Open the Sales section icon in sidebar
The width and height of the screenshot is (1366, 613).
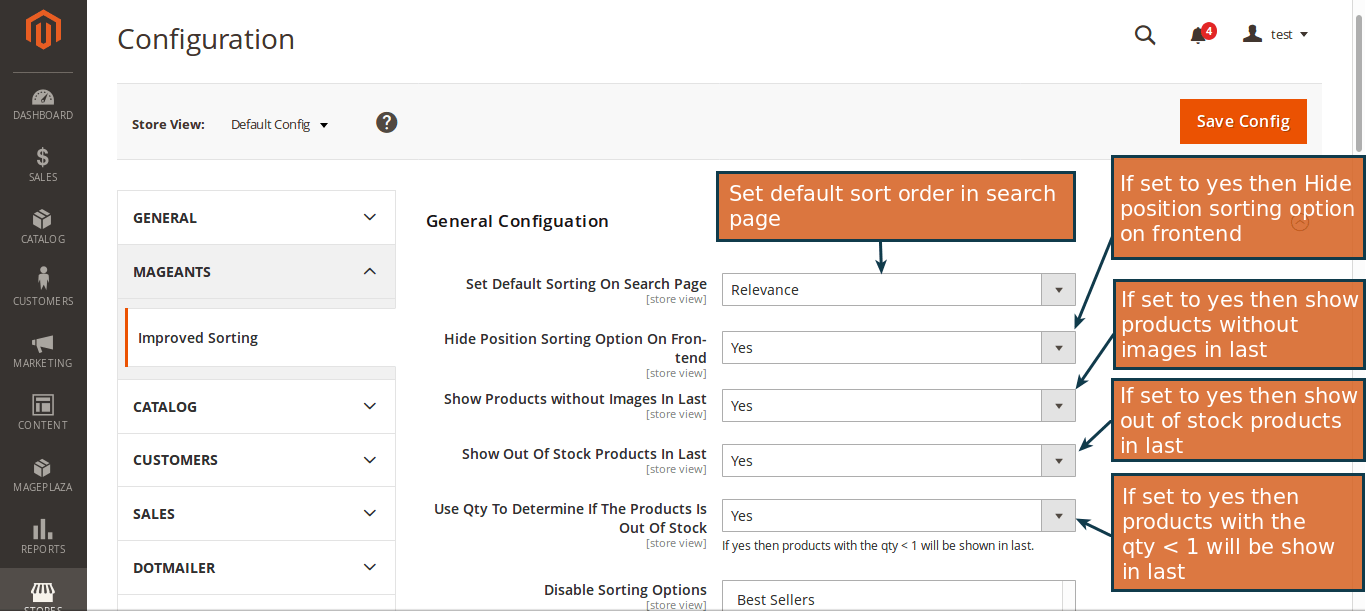tap(43, 165)
